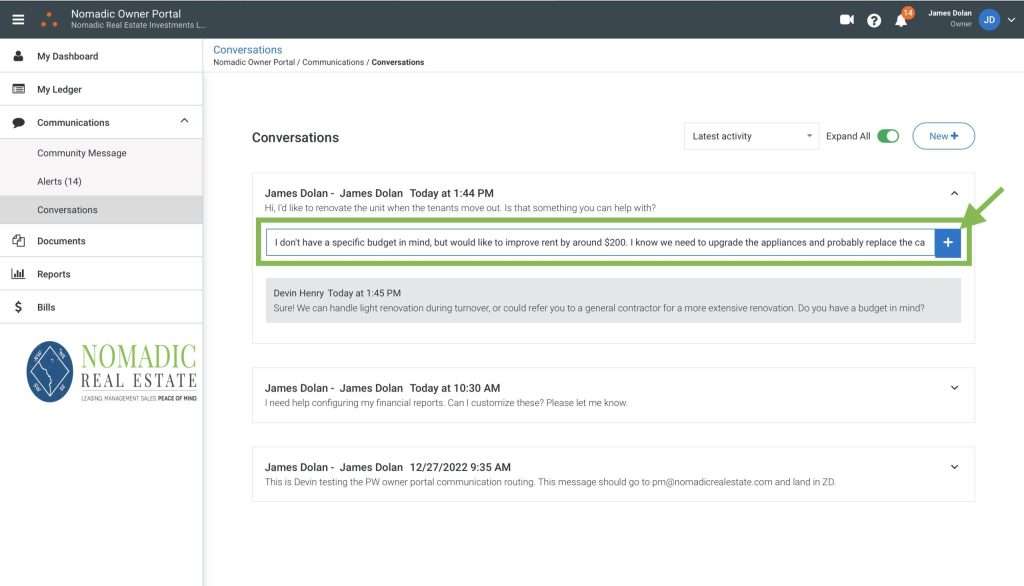Open the Reports sidebar item

(53, 274)
